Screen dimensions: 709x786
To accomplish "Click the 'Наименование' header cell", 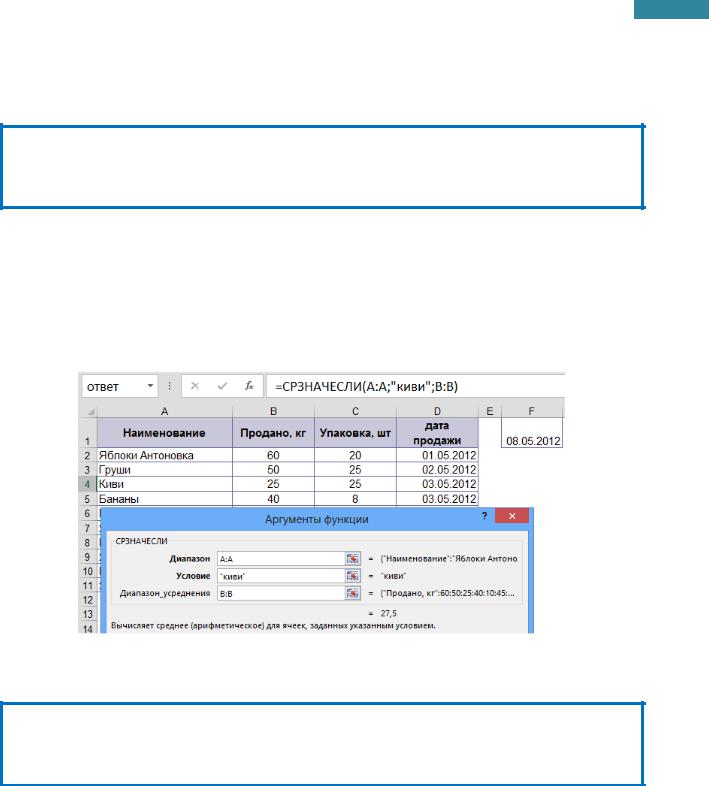I will [164, 433].
